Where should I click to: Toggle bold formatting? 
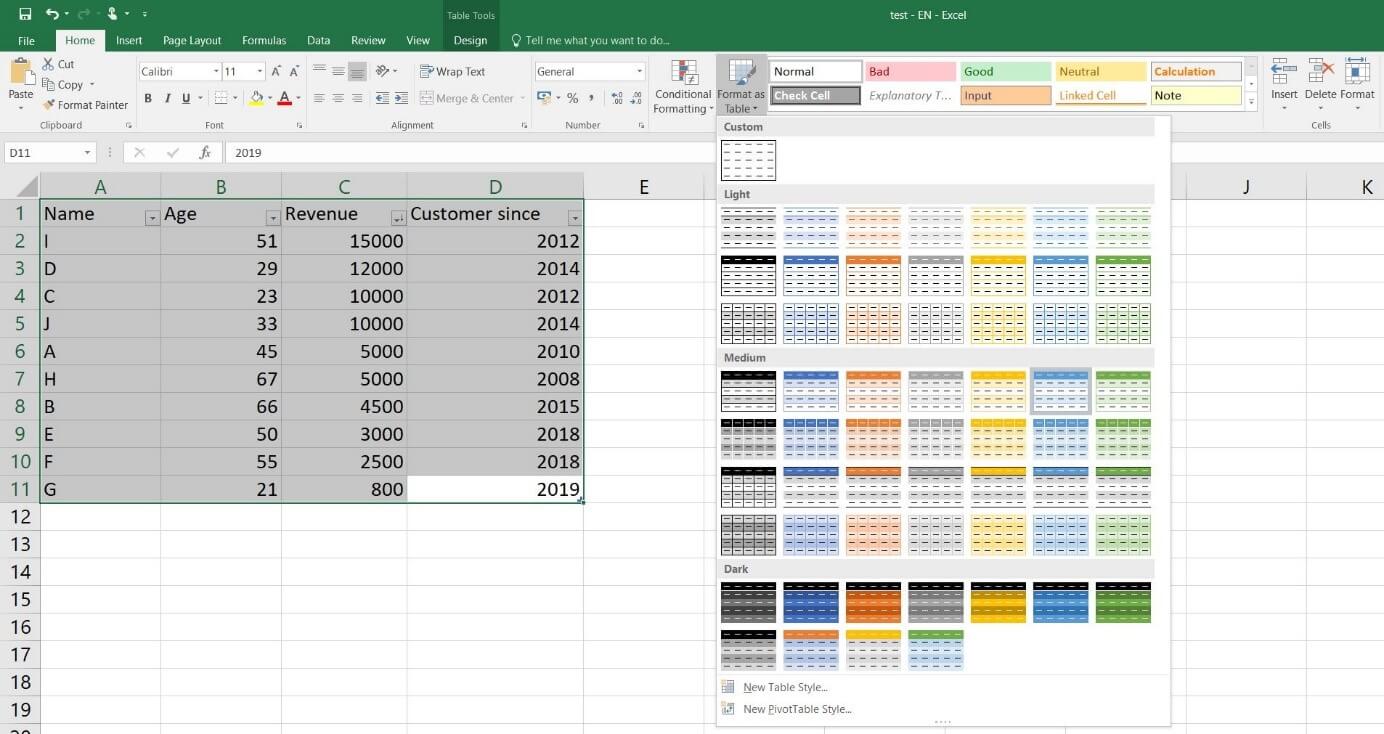point(148,98)
